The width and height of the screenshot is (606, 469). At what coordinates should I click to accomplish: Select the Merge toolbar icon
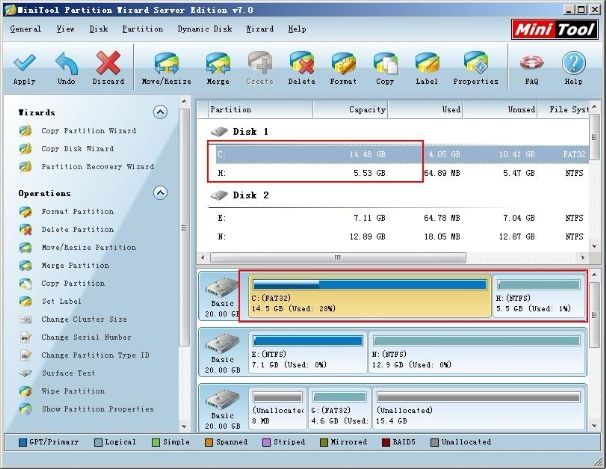[x=218, y=63]
